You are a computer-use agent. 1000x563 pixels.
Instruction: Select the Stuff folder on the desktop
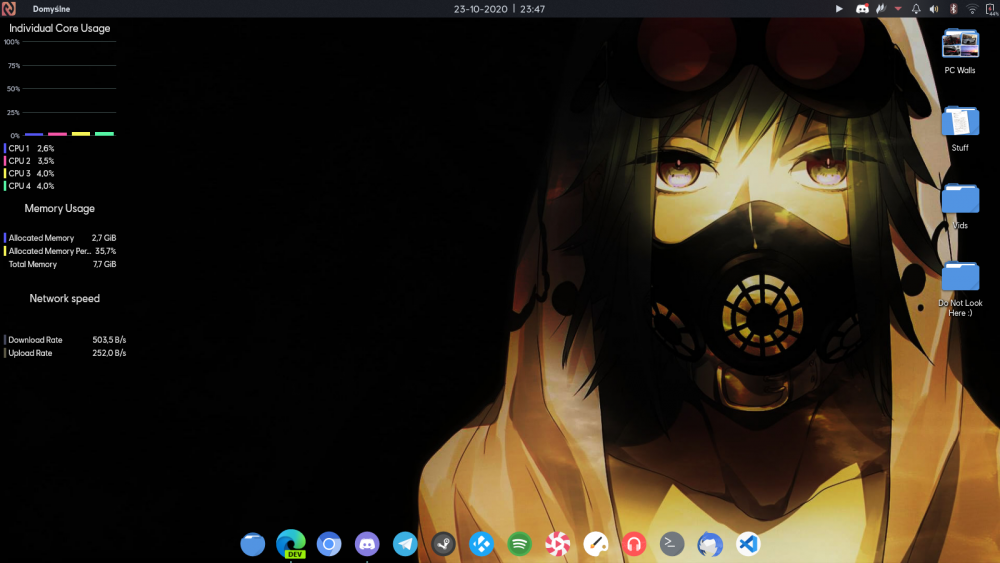(x=960, y=124)
